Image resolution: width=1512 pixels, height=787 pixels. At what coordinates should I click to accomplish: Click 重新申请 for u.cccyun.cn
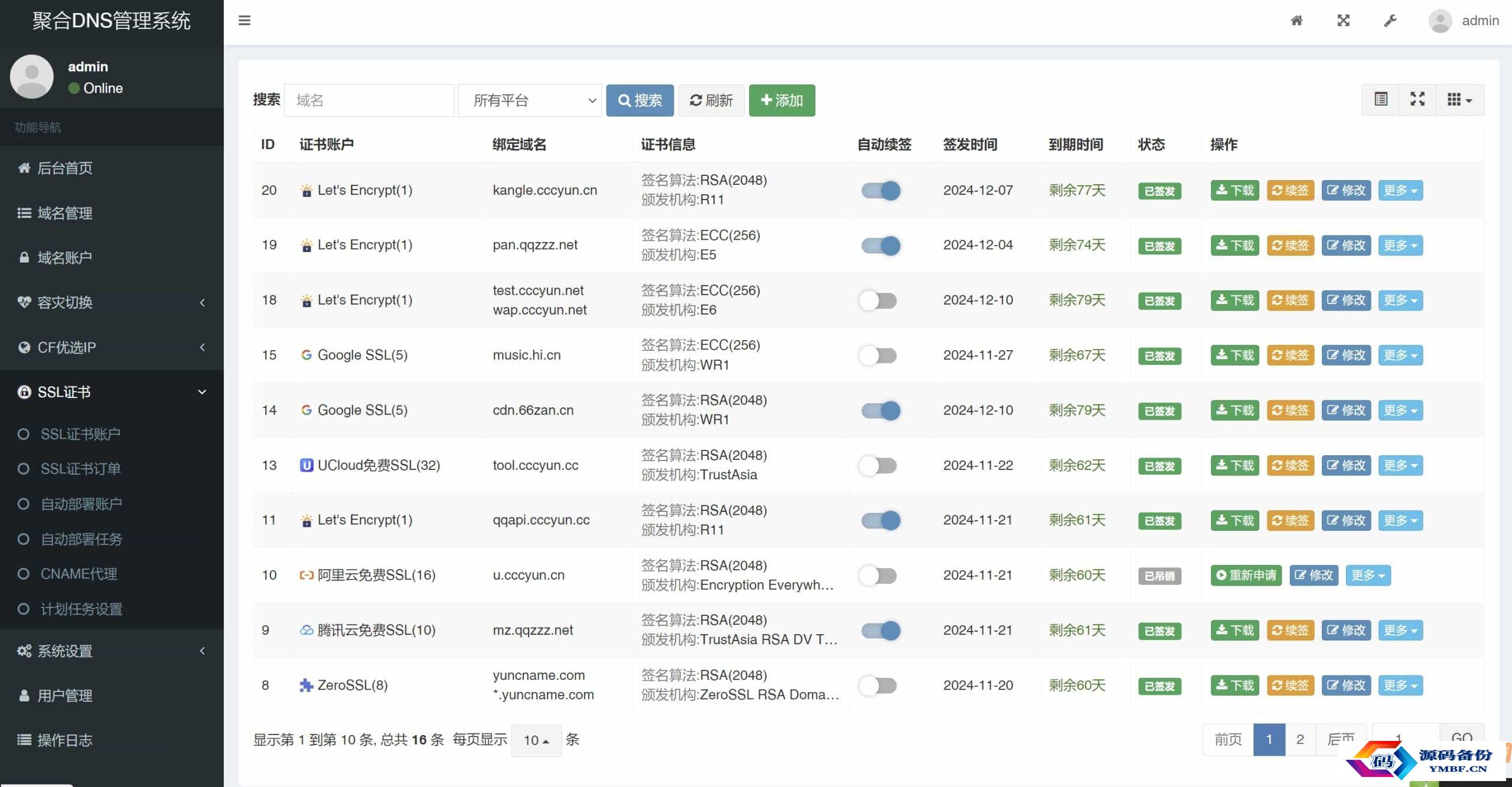1246,575
